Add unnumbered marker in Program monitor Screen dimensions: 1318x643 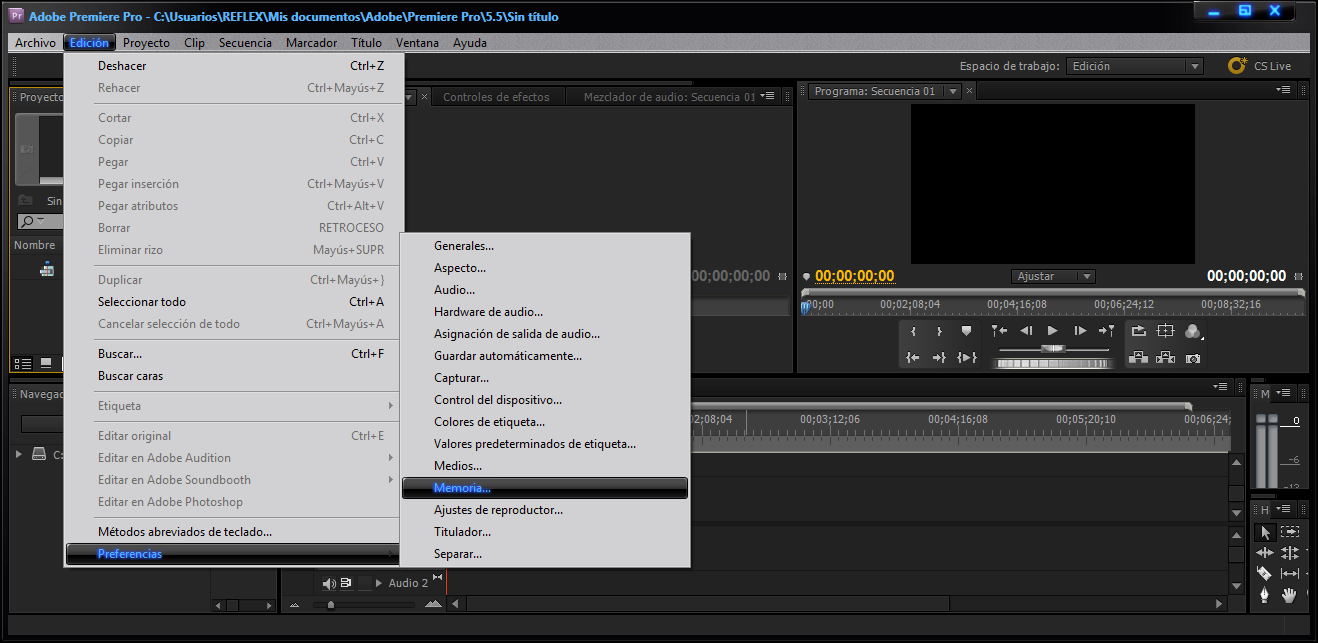coord(966,331)
